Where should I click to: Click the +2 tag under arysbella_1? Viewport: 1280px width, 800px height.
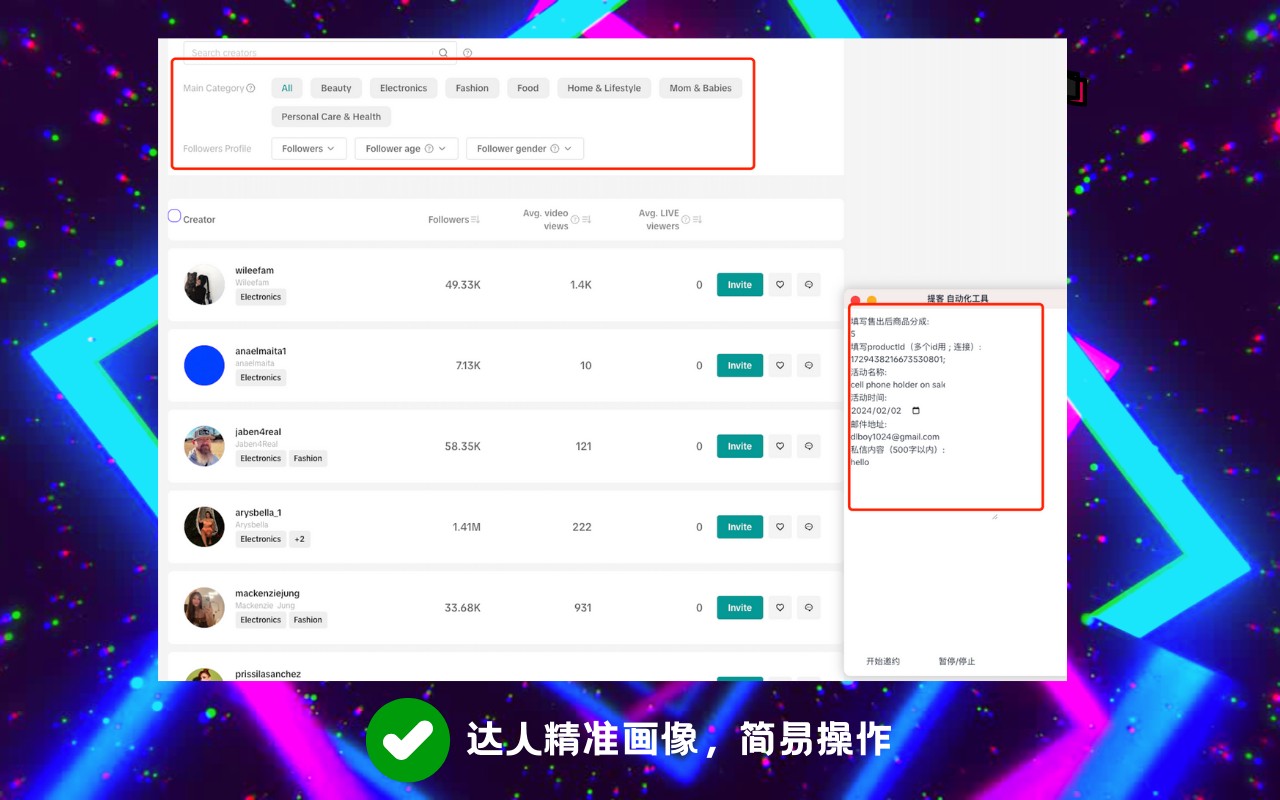(x=299, y=539)
